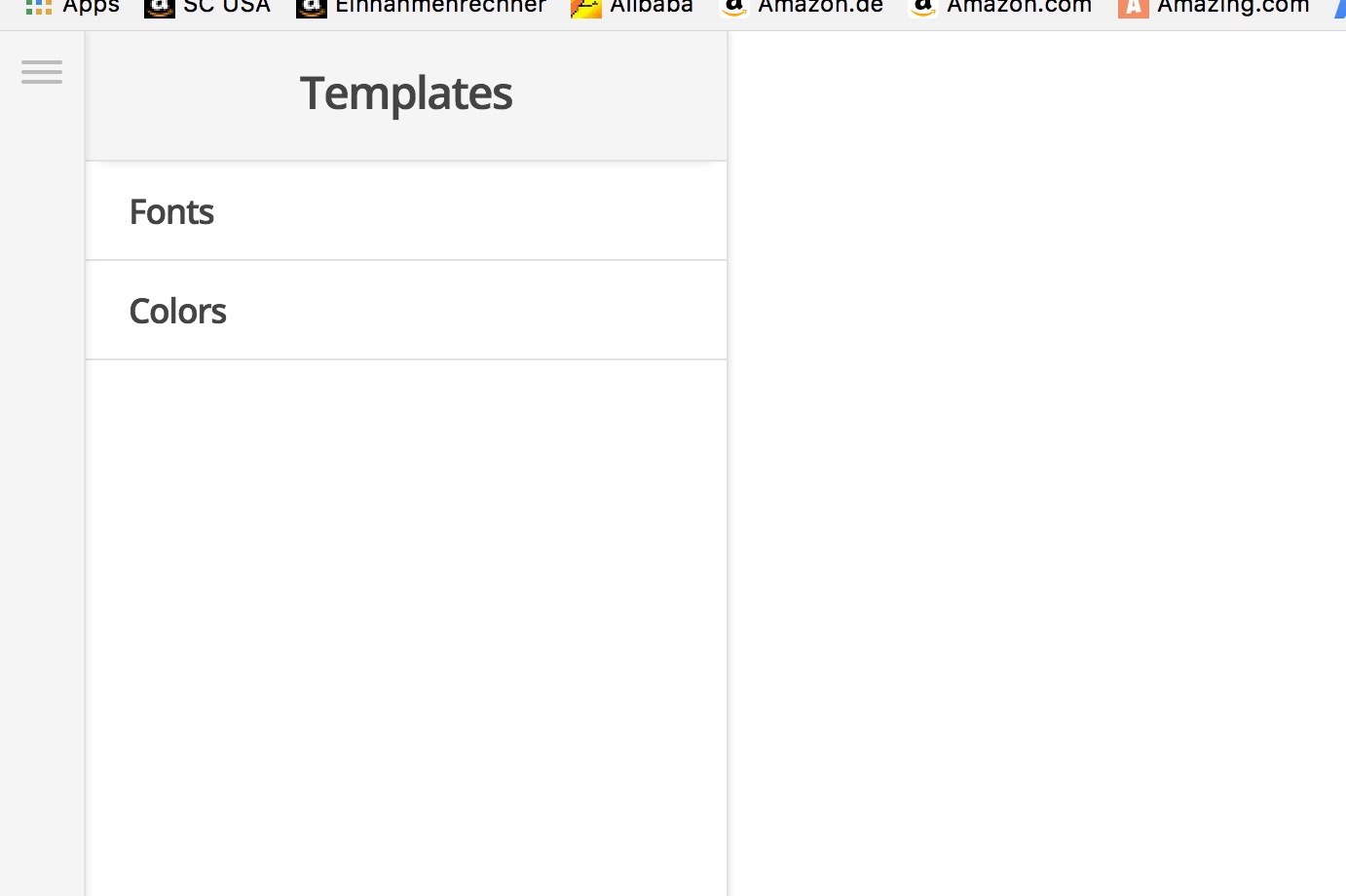Open the Colors section
Screen dimensions: 1346x896
click(178, 311)
